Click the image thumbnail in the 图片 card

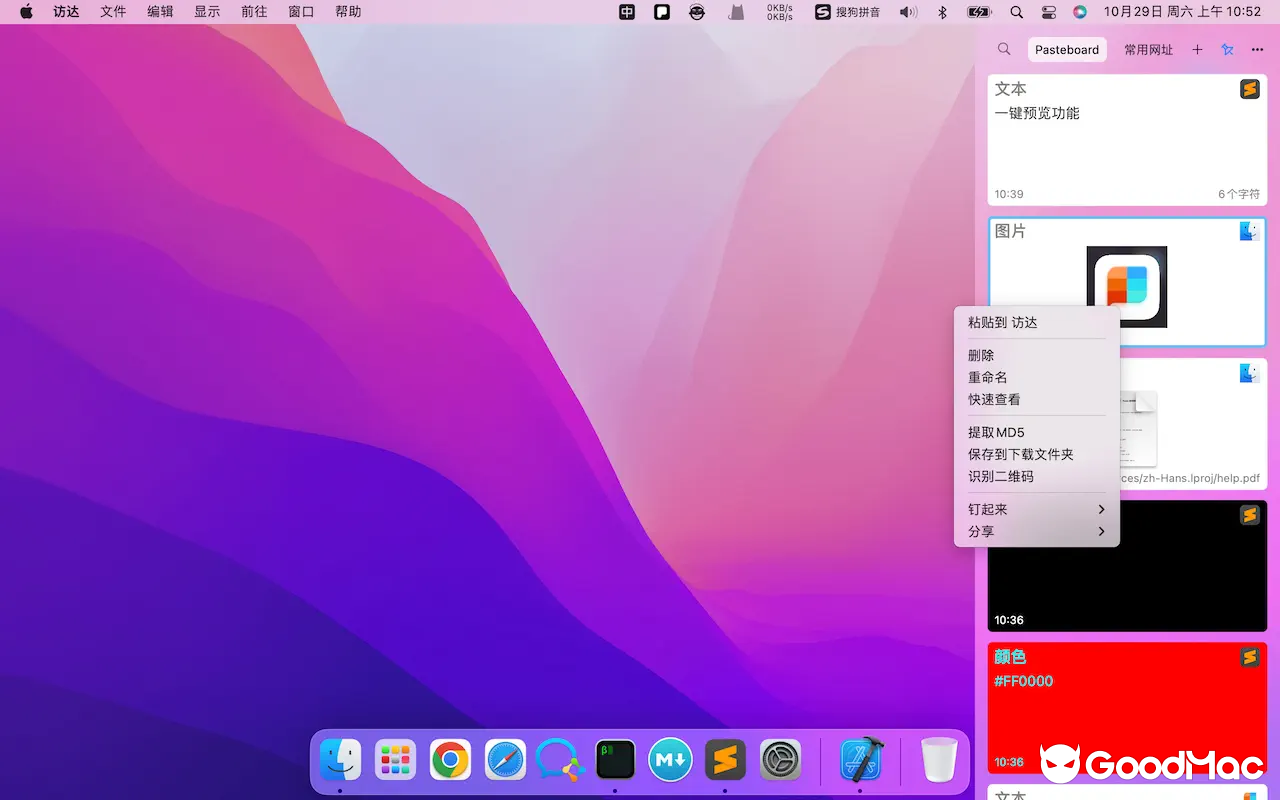click(1127, 285)
